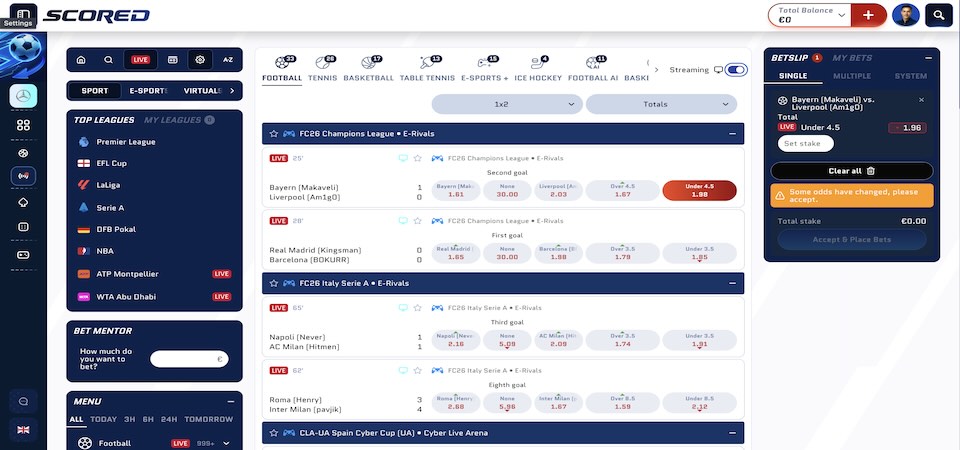Viewport: 960px width, 450px height.
Task: Open the game controller icon in the sidebar
Action: pyautogui.click(x=23, y=255)
